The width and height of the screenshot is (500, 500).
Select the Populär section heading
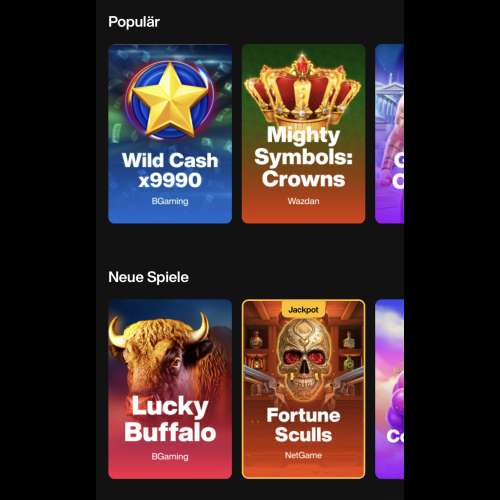[x=134, y=22]
